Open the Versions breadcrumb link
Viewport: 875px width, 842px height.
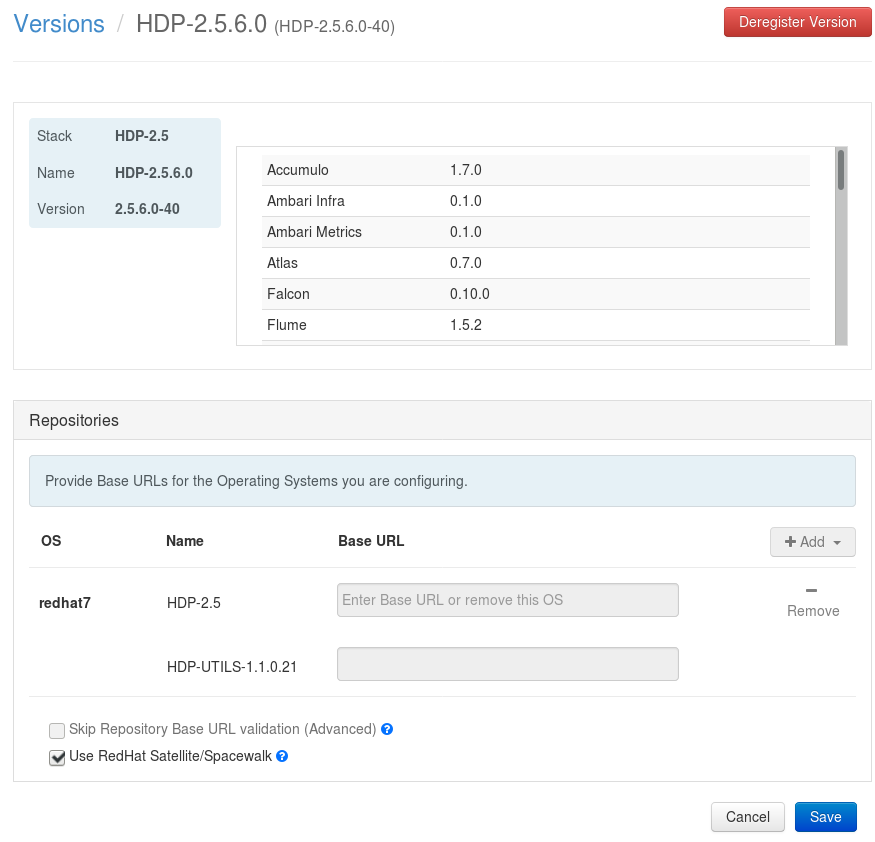tap(59, 24)
